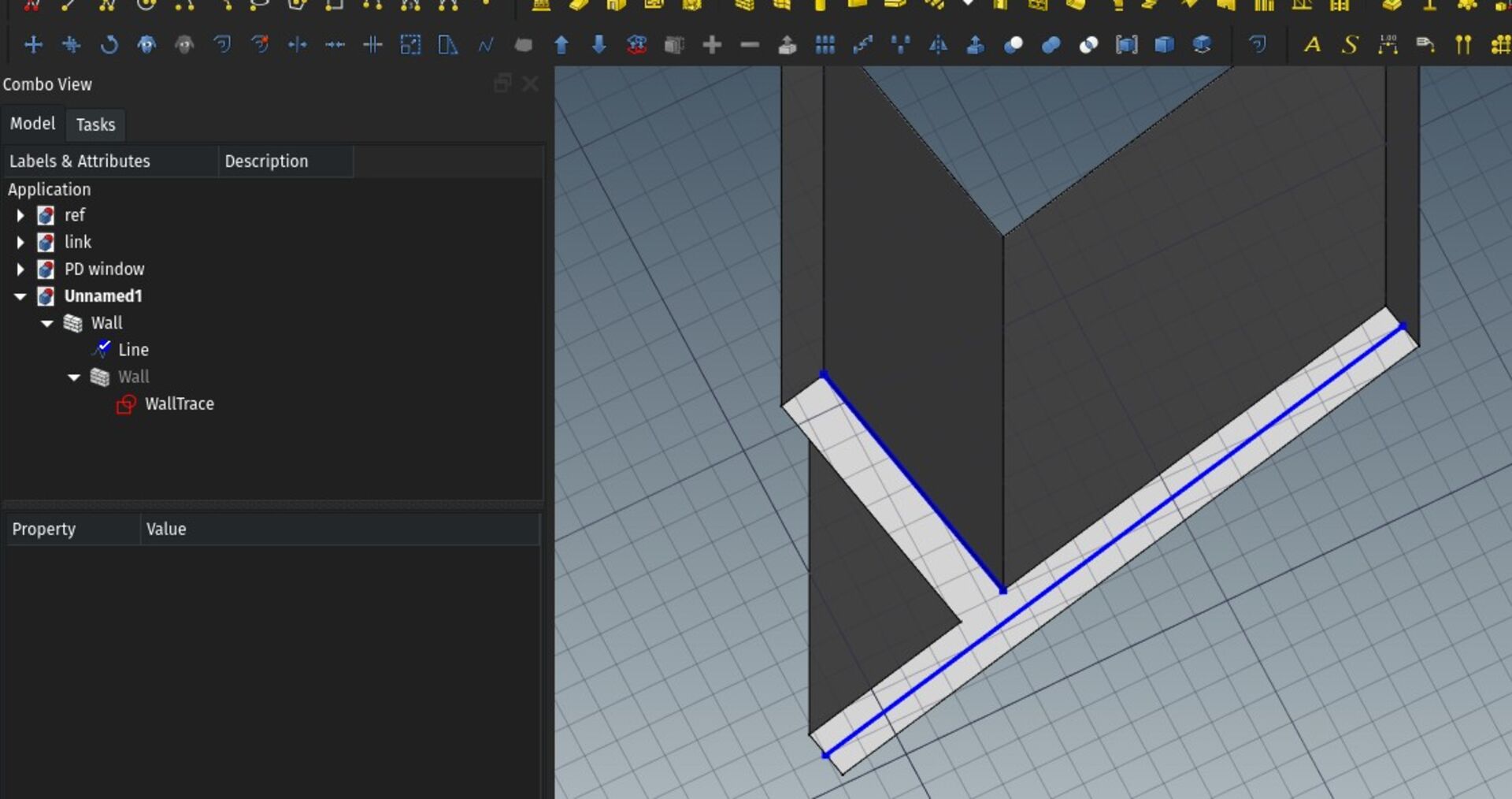Viewport: 1512px width, 799px height.
Task: Click the Add component plus icon
Action: (x=712, y=45)
